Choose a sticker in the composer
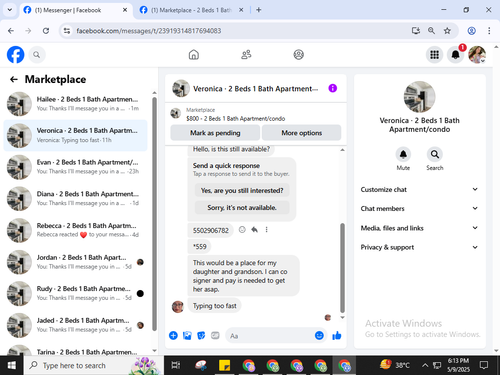This screenshot has width=500, height=375. 201,335
